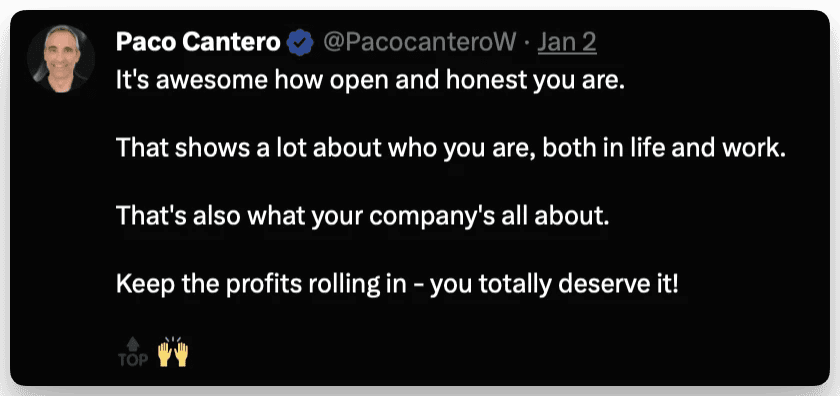Open Paco Cantero's profile photo
Image resolution: width=840 pixels, height=396 pixels.
point(61,59)
